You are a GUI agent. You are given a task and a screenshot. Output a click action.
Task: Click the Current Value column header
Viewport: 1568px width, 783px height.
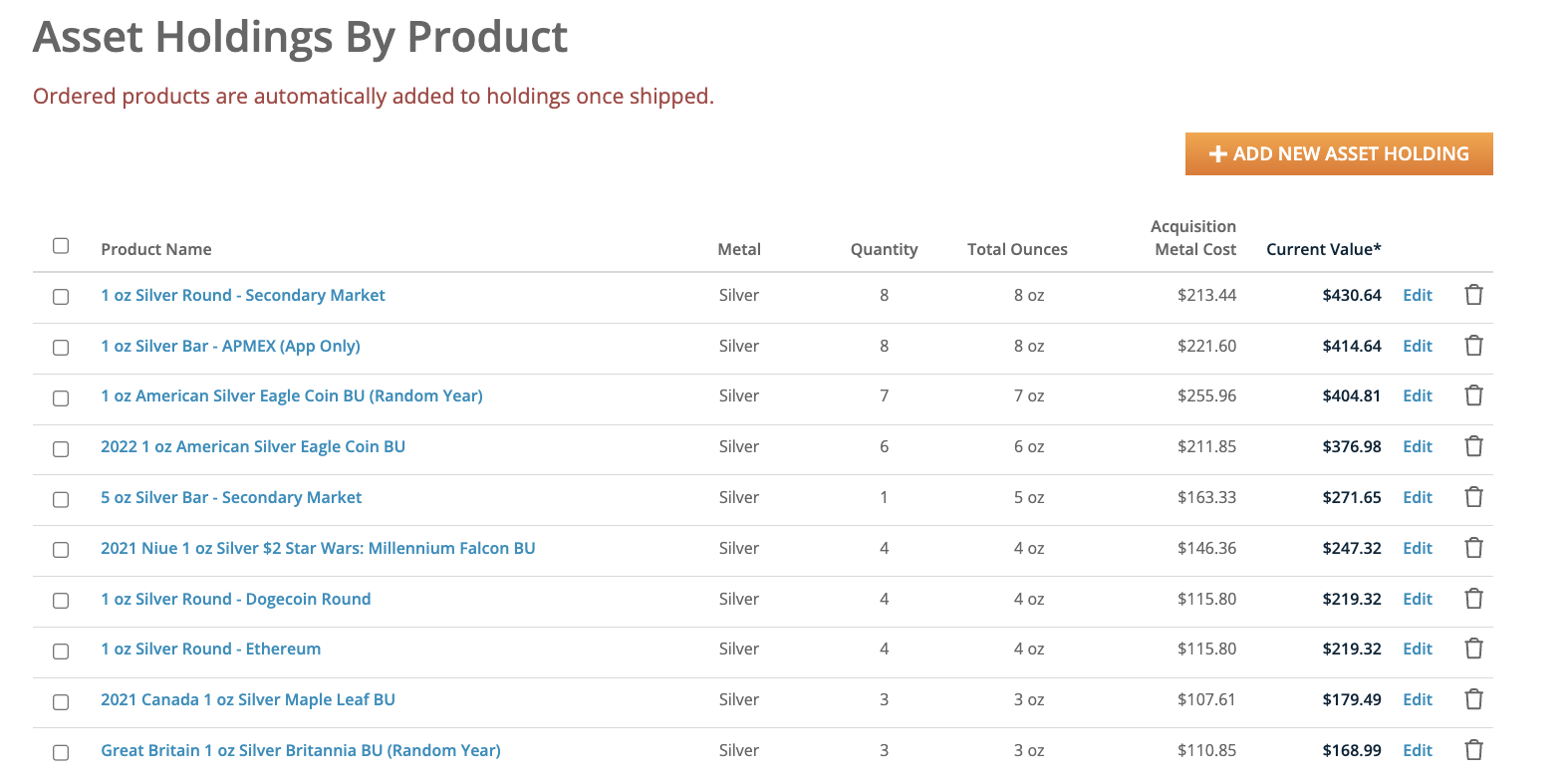pos(1323,249)
